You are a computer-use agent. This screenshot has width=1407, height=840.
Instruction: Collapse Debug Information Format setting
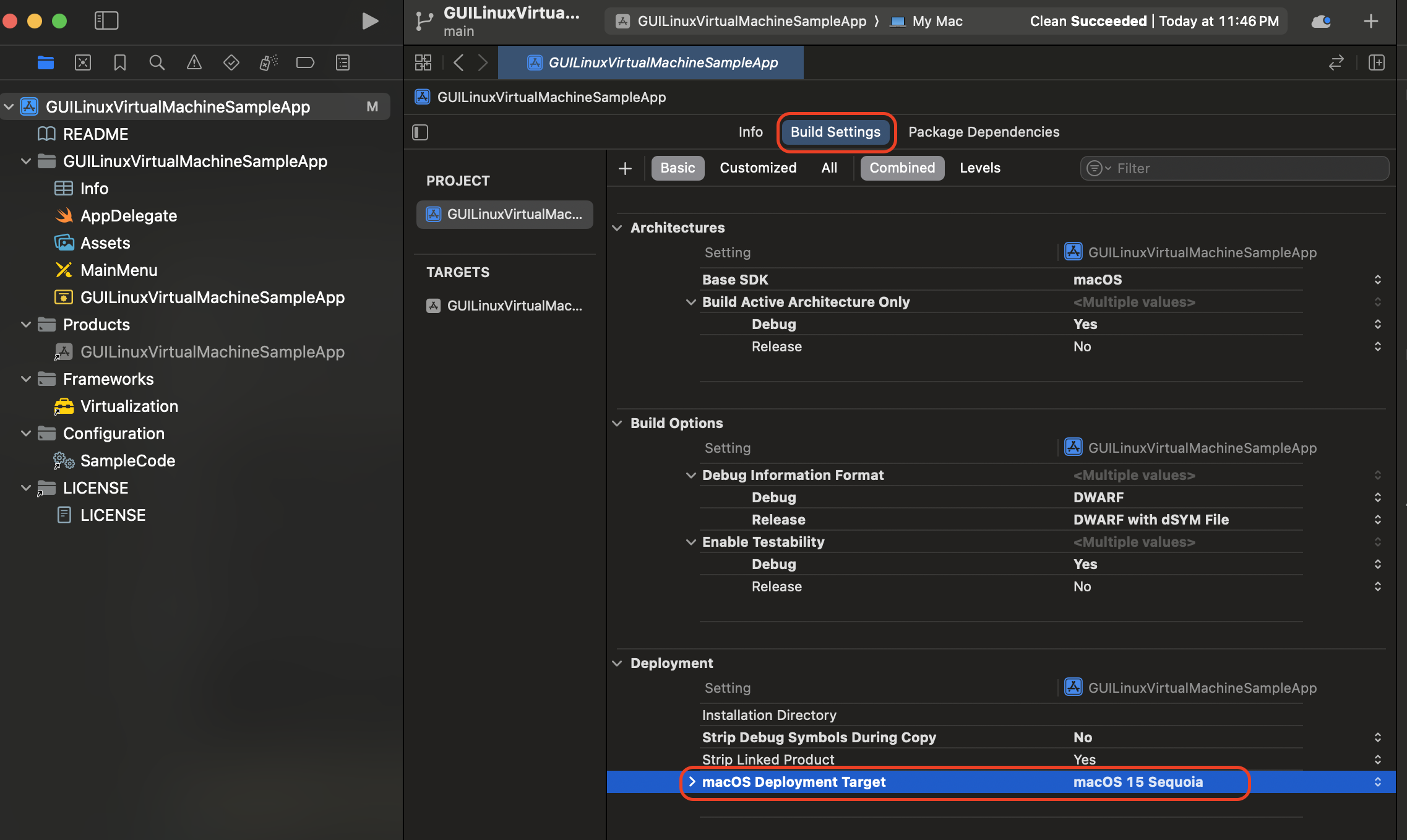tap(691, 475)
